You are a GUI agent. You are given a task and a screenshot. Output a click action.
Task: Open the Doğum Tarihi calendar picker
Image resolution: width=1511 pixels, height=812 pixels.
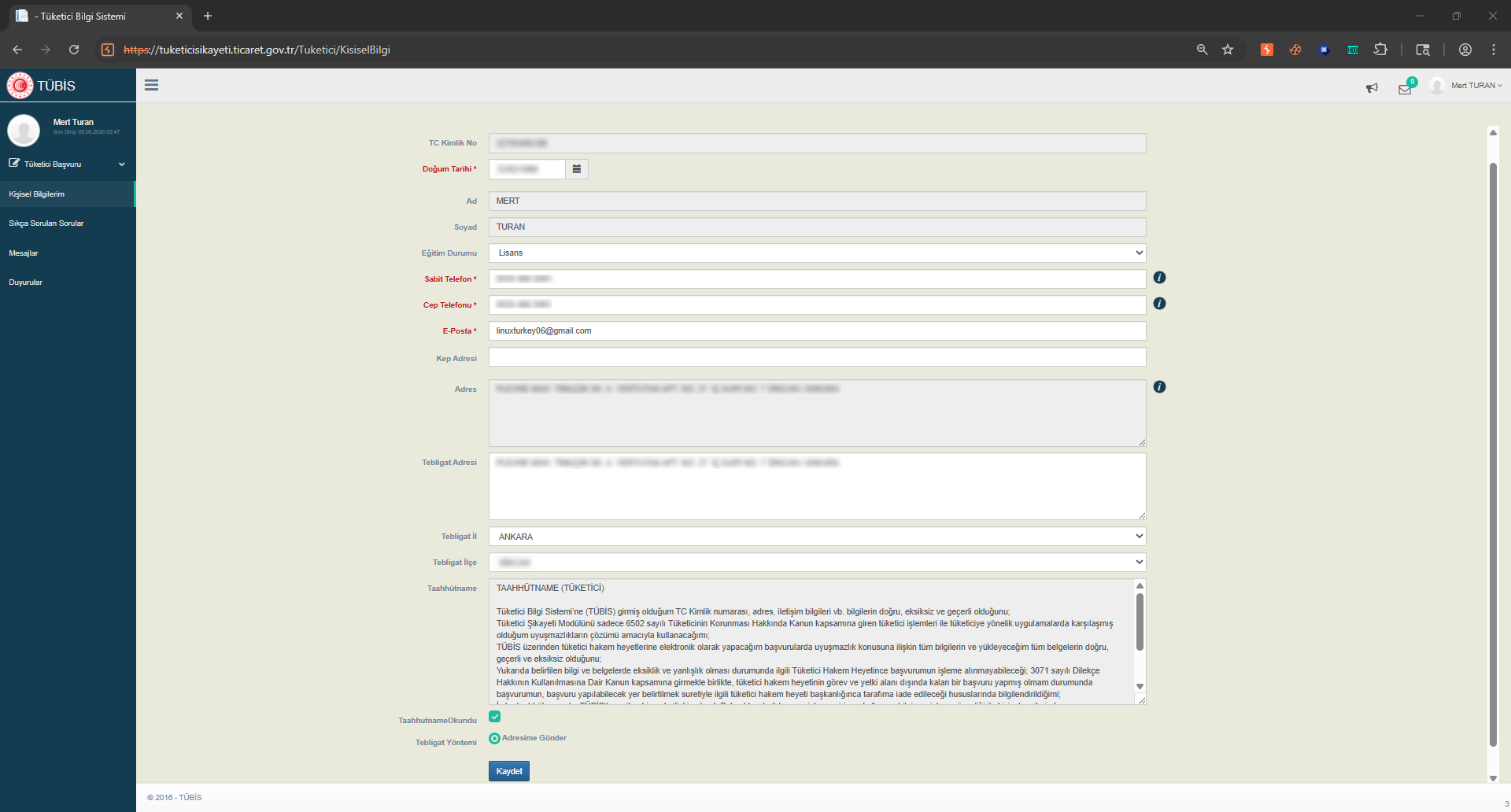(x=577, y=169)
